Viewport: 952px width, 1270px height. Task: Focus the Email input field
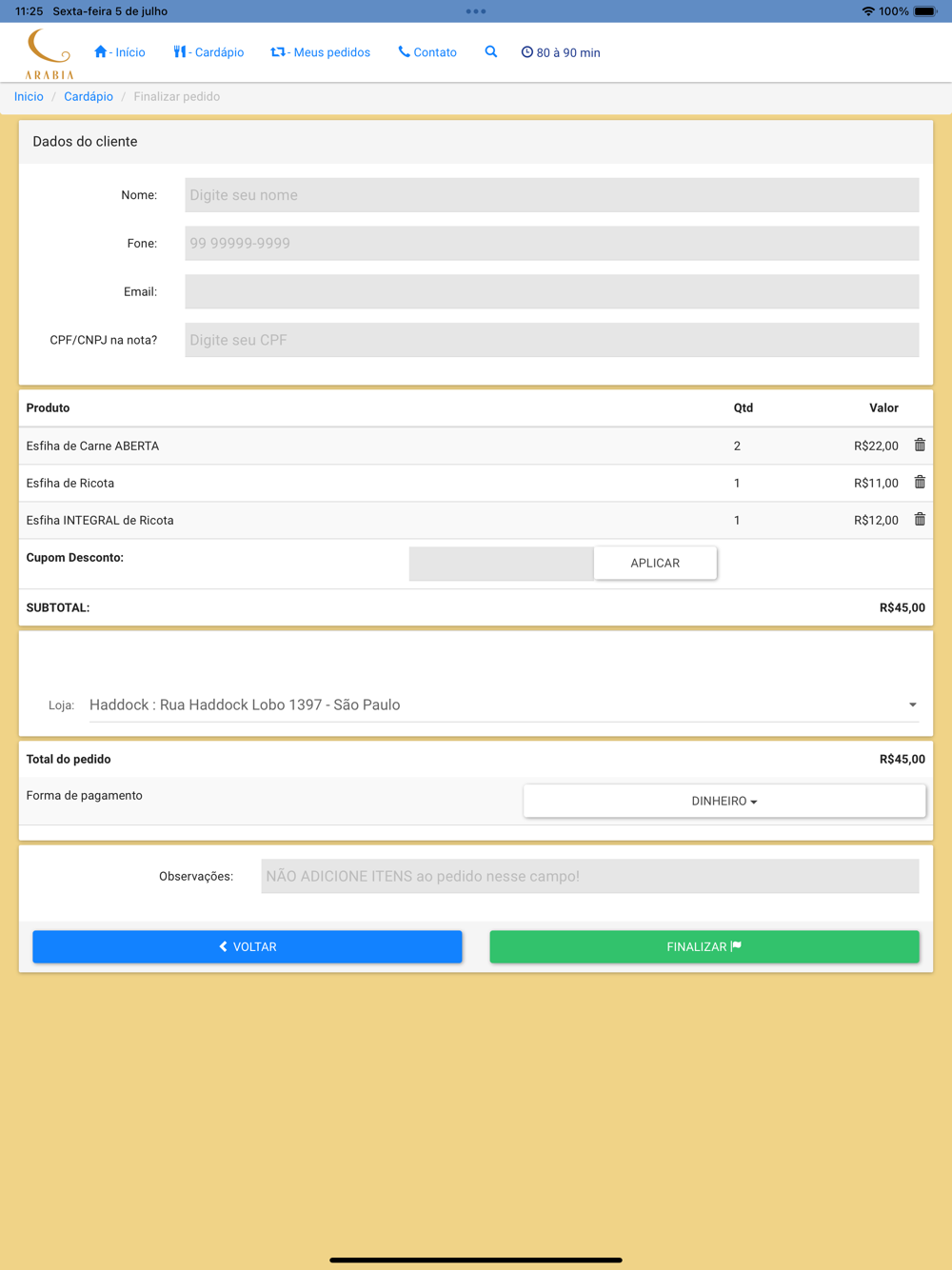click(552, 291)
